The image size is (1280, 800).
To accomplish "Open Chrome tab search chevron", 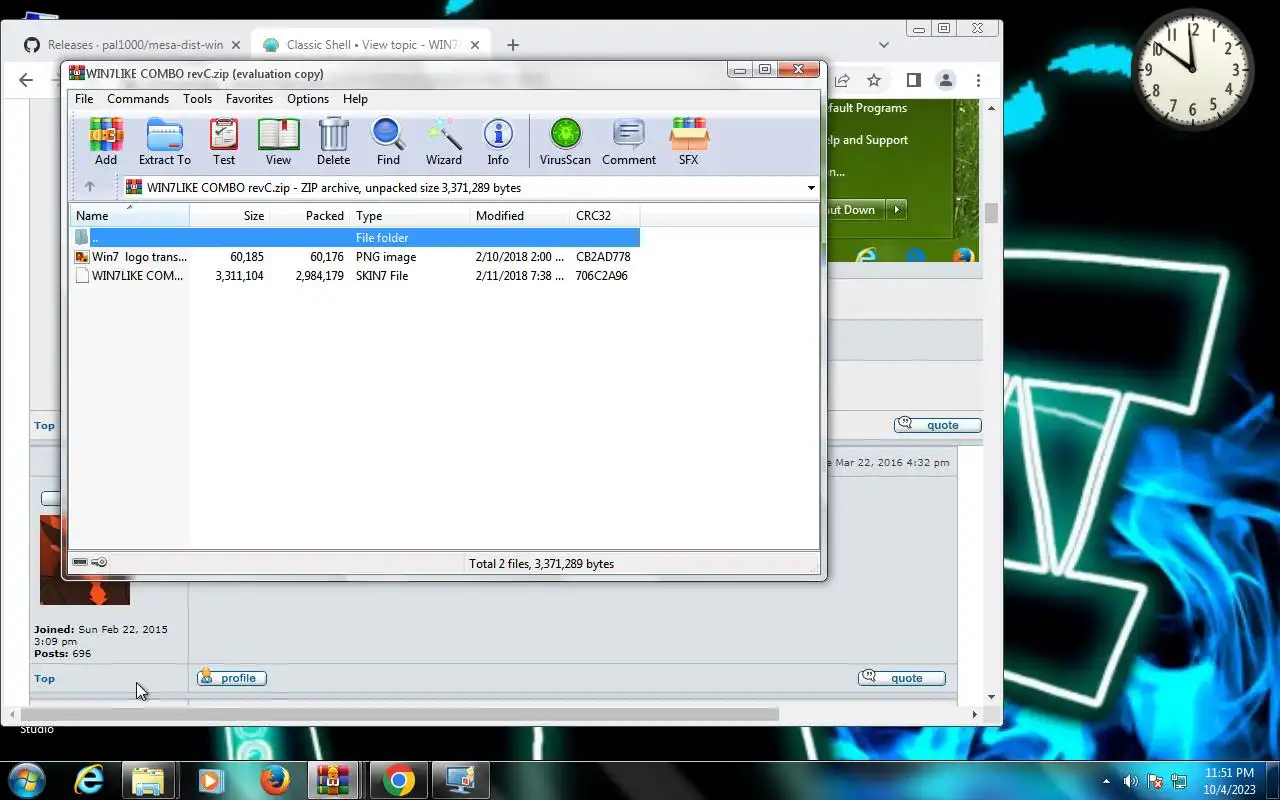I will point(884,45).
